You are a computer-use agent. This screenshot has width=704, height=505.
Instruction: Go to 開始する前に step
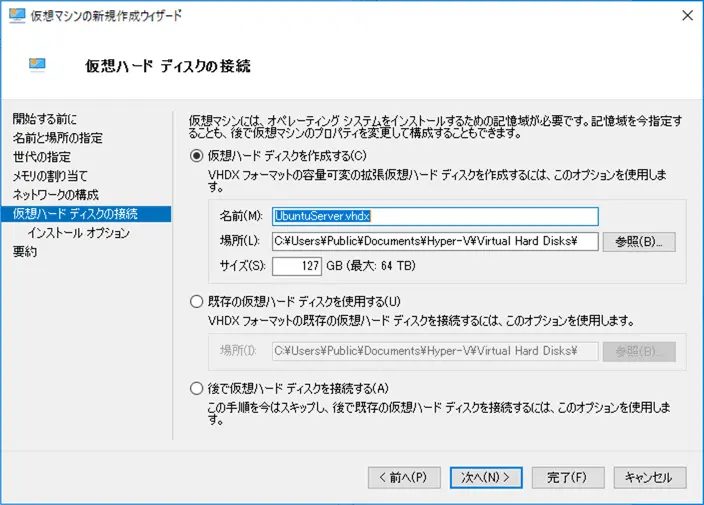click(x=44, y=119)
